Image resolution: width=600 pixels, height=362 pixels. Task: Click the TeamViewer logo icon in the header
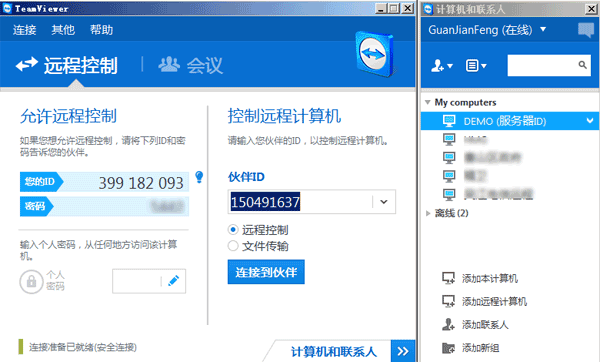(x=375, y=54)
